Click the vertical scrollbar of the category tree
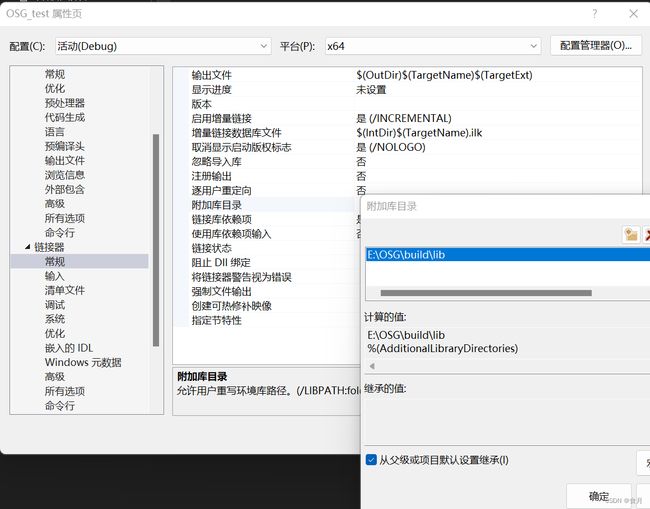The width and height of the screenshot is (650, 509). [156, 240]
